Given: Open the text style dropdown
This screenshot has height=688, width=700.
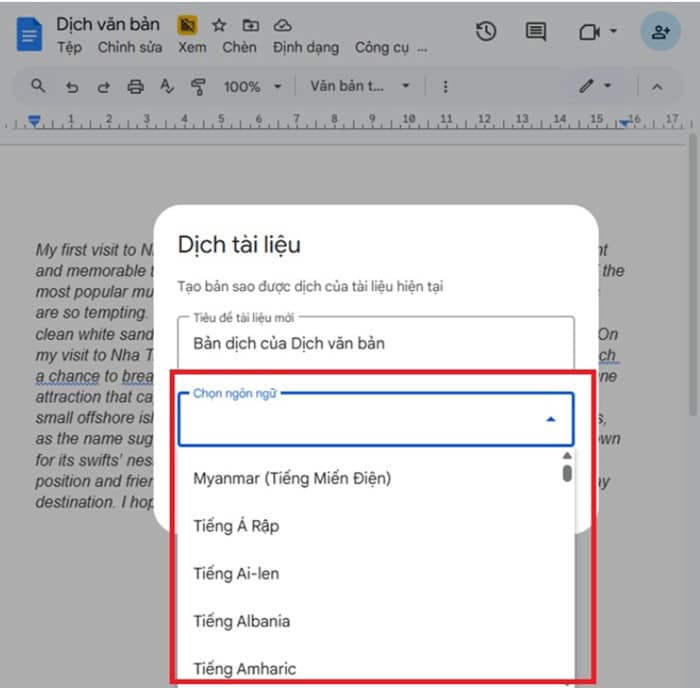Looking at the screenshot, I should (x=359, y=87).
